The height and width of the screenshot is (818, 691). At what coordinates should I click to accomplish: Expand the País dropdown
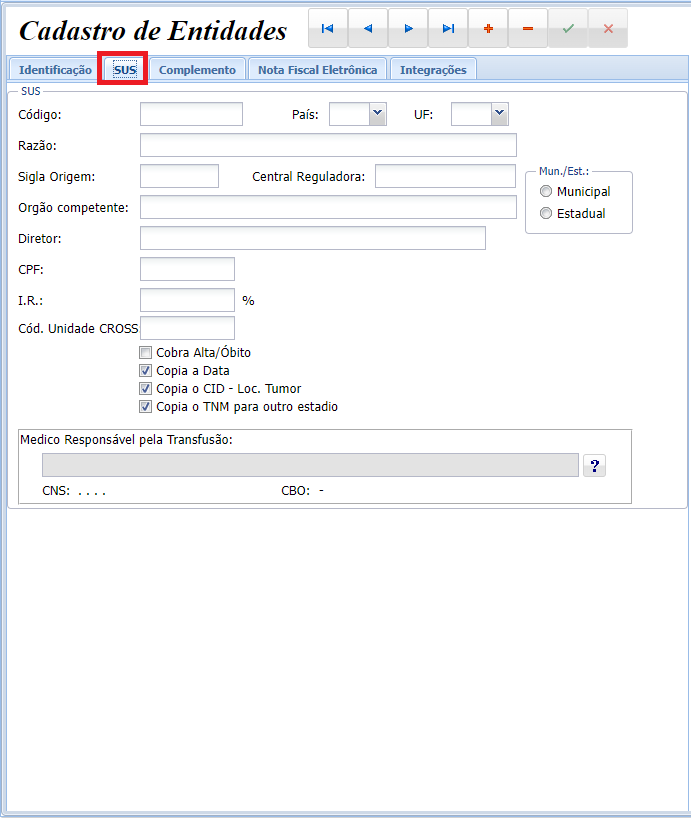[x=378, y=114]
